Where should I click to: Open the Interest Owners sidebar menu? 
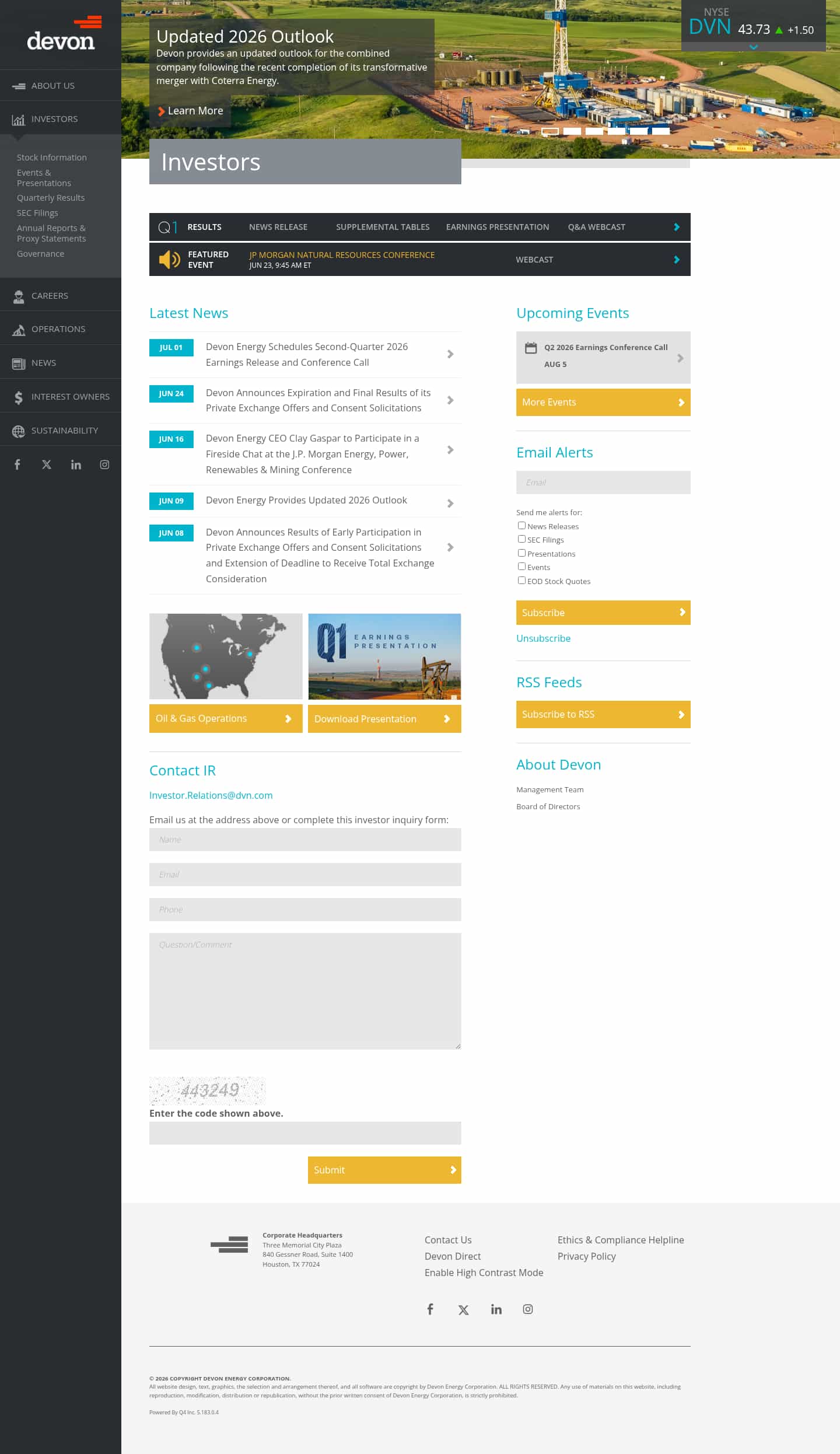[x=61, y=397]
